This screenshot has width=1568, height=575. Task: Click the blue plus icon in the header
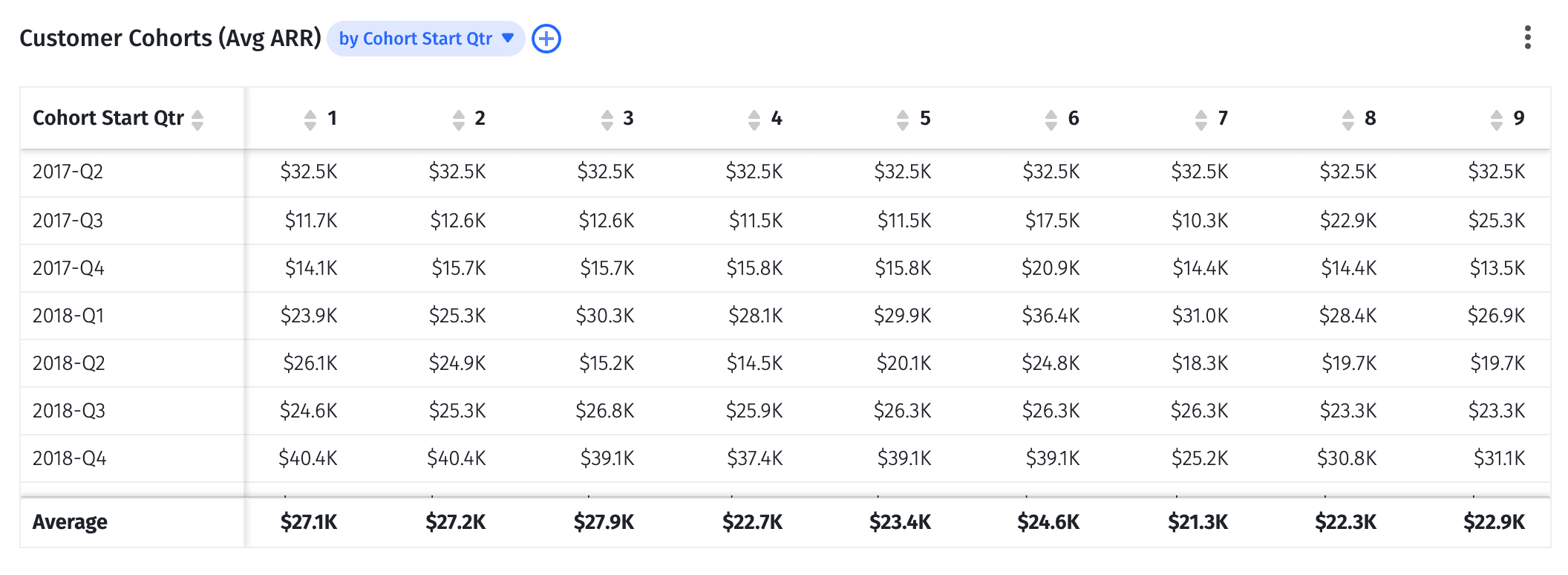click(546, 39)
